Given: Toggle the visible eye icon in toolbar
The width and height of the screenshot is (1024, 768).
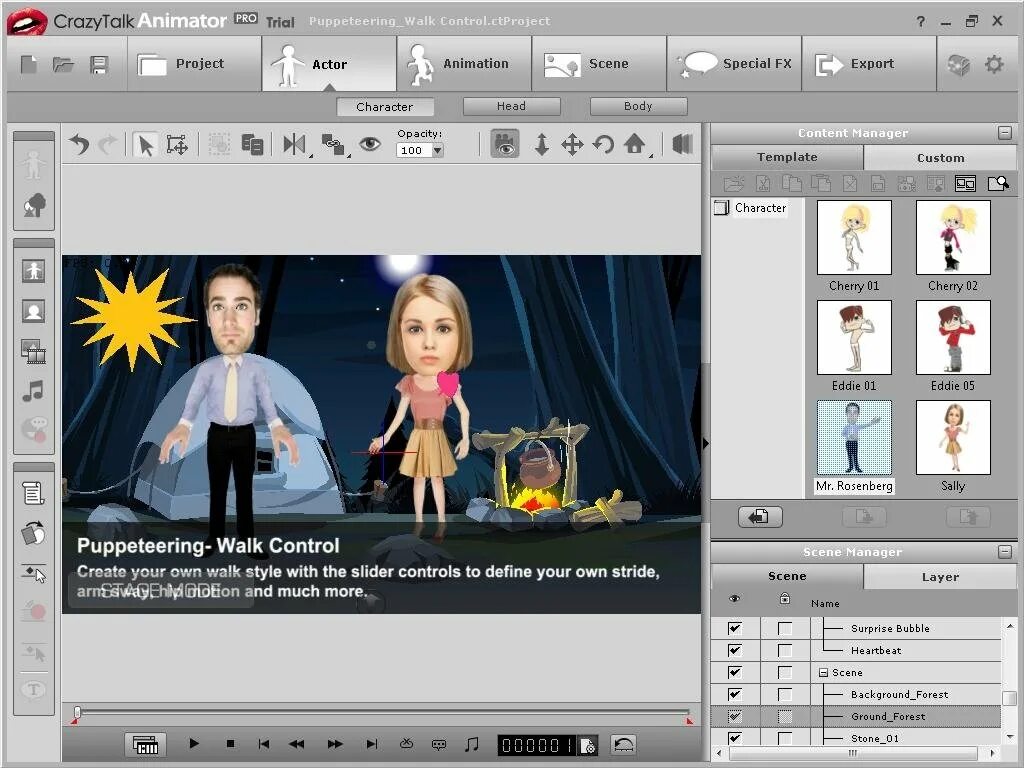Looking at the screenshot, I should (x=370, y=144).
